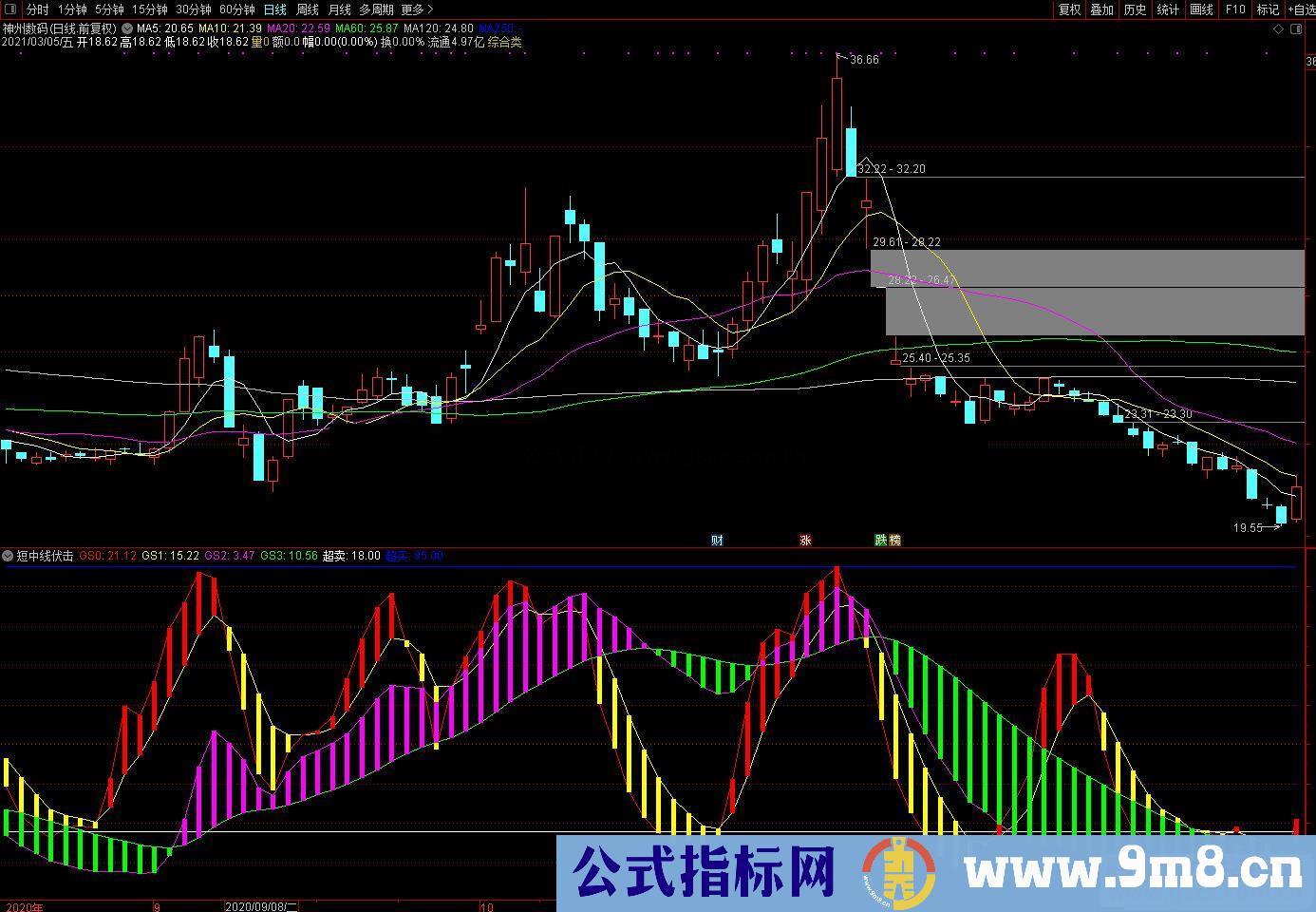Switch to the 日线 daily chart tab
Image resolution: width=1316 pixels, height=912 pixels.
273,9
